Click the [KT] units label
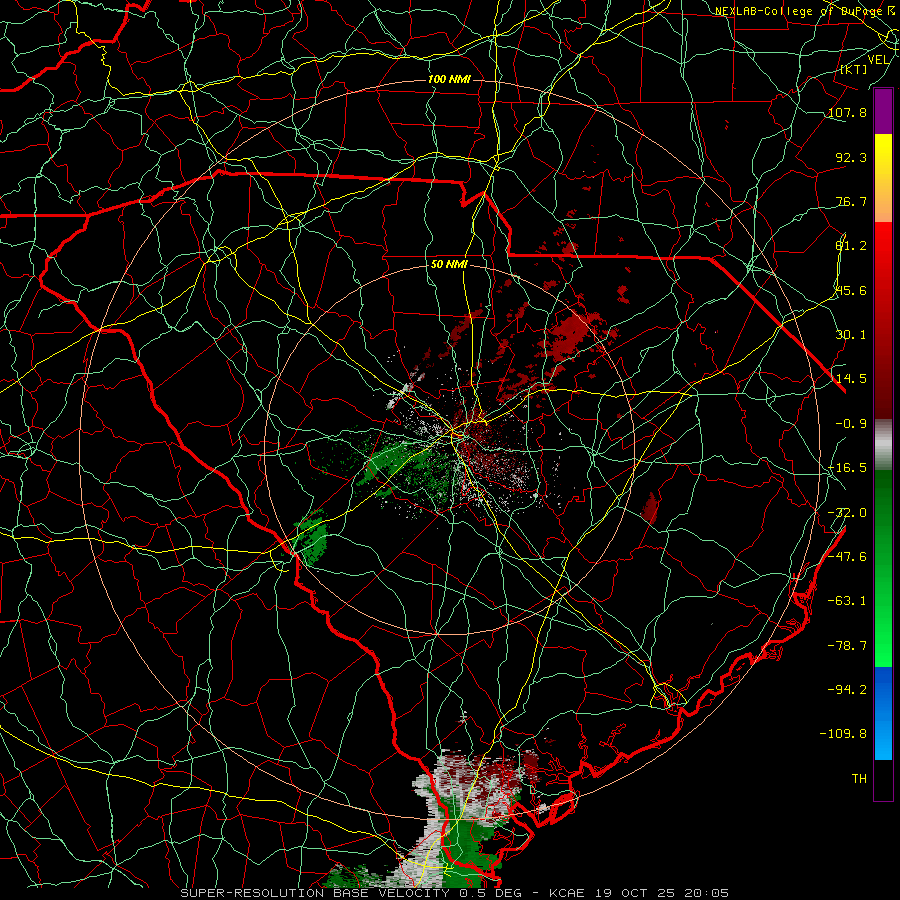Screen dimensions: 900x900 pyautogui.click(x=854, y=69)
